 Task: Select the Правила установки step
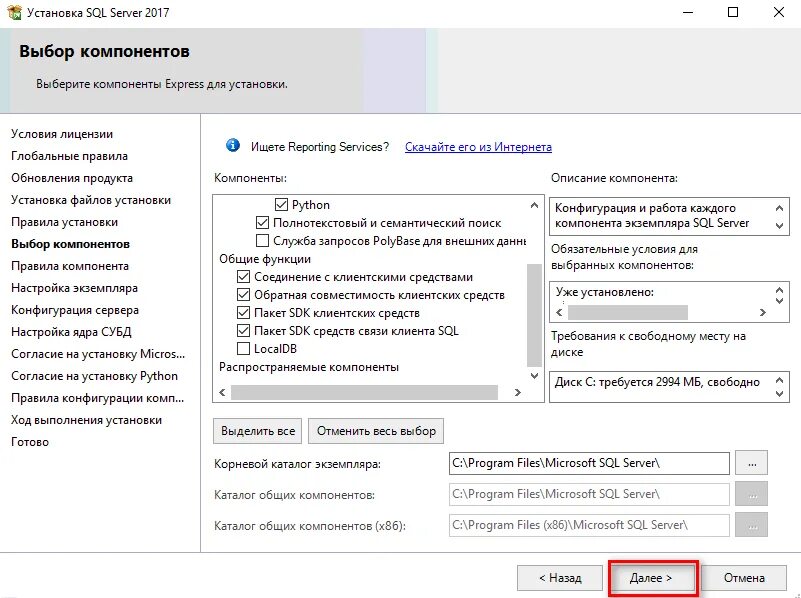[64, 222]
